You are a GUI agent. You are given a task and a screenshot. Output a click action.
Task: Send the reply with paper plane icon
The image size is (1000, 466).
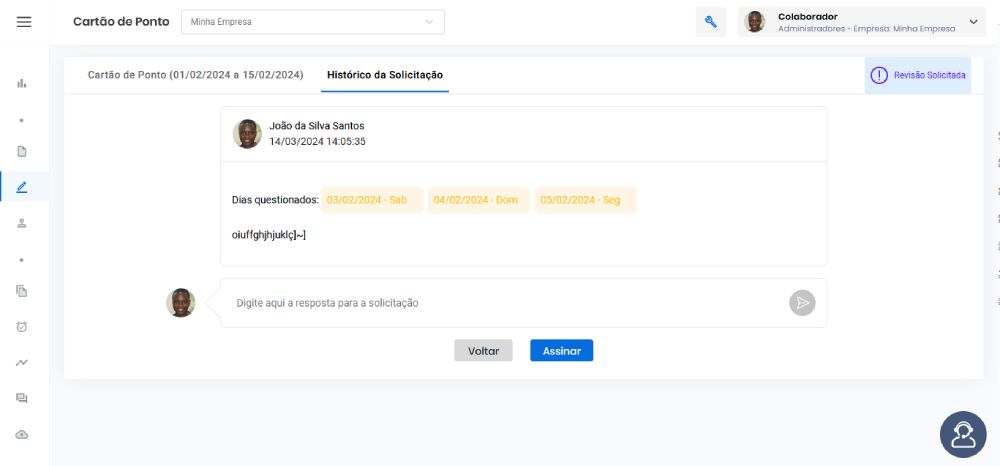[x=802, y=303]
